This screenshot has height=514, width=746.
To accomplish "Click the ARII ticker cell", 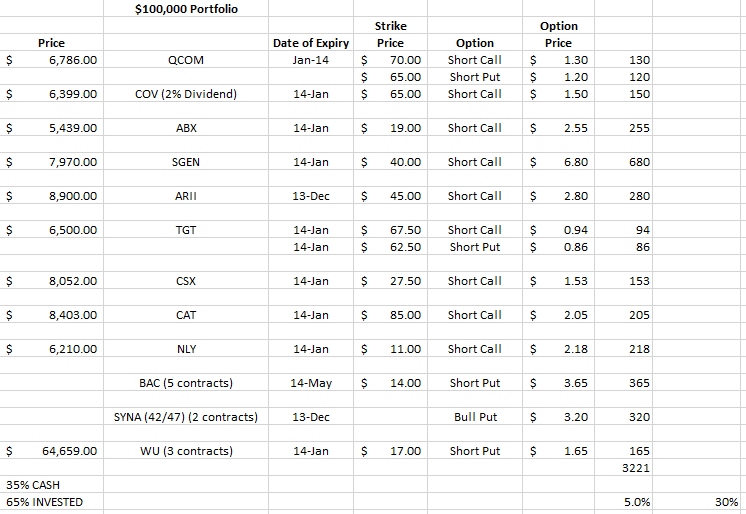I will point(186,196).
